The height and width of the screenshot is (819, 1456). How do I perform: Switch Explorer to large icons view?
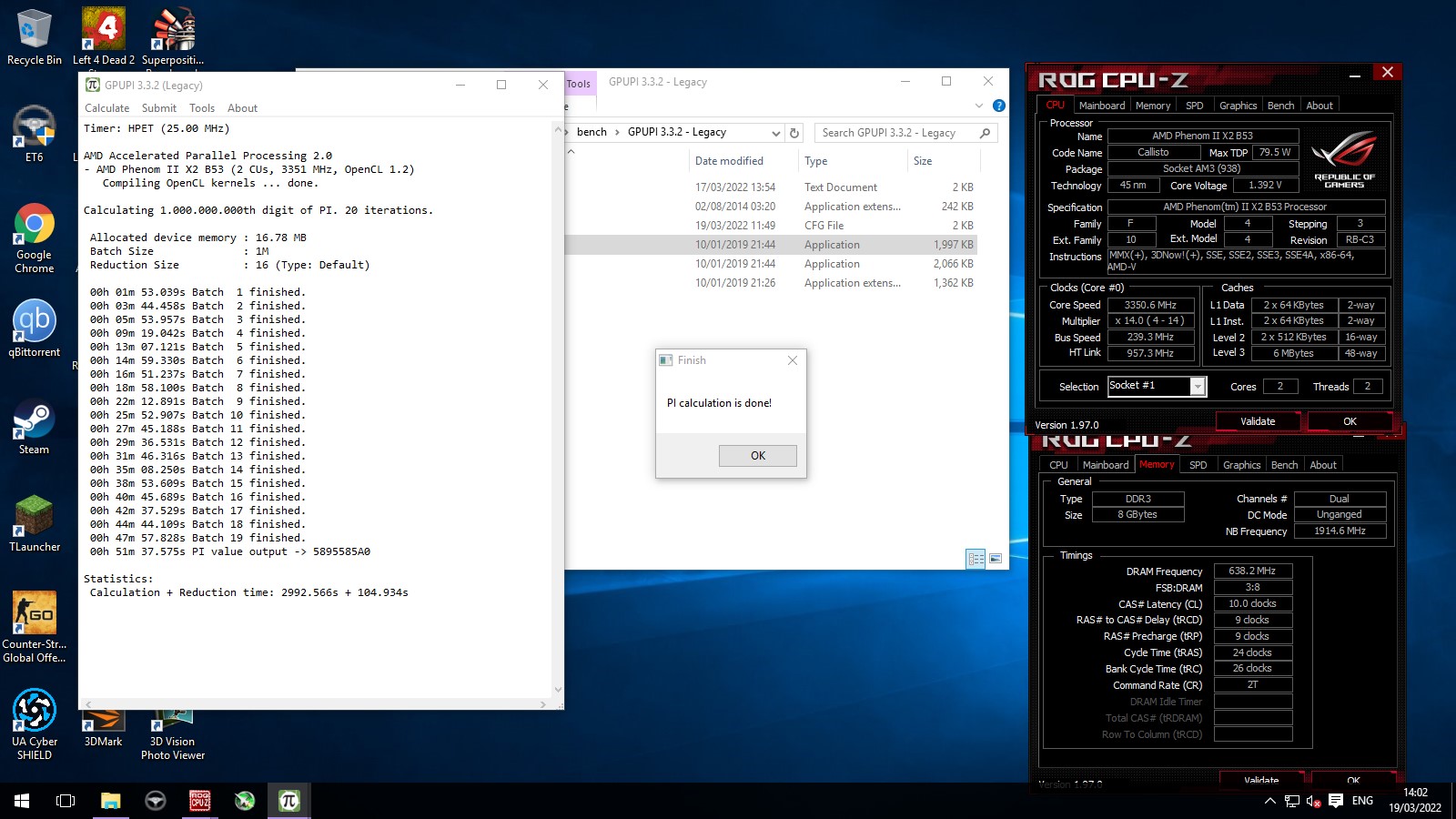[x=996, y=559]
